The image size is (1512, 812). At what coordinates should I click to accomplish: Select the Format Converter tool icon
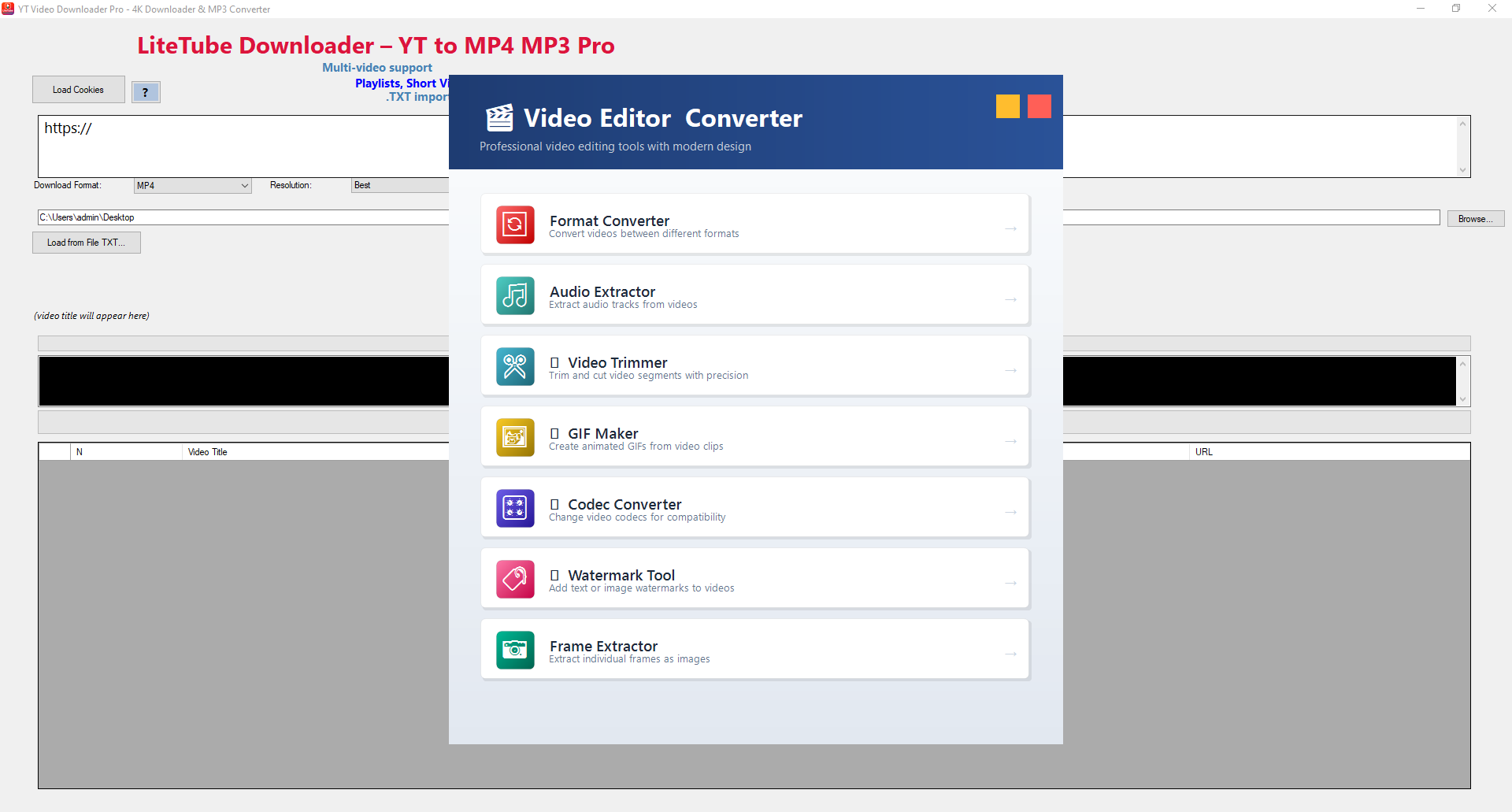point(514,225)
